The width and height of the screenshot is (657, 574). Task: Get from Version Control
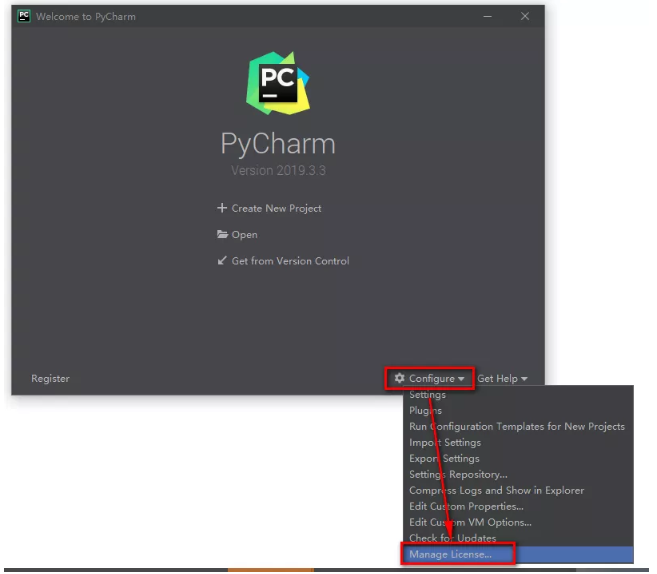point(290,261)
